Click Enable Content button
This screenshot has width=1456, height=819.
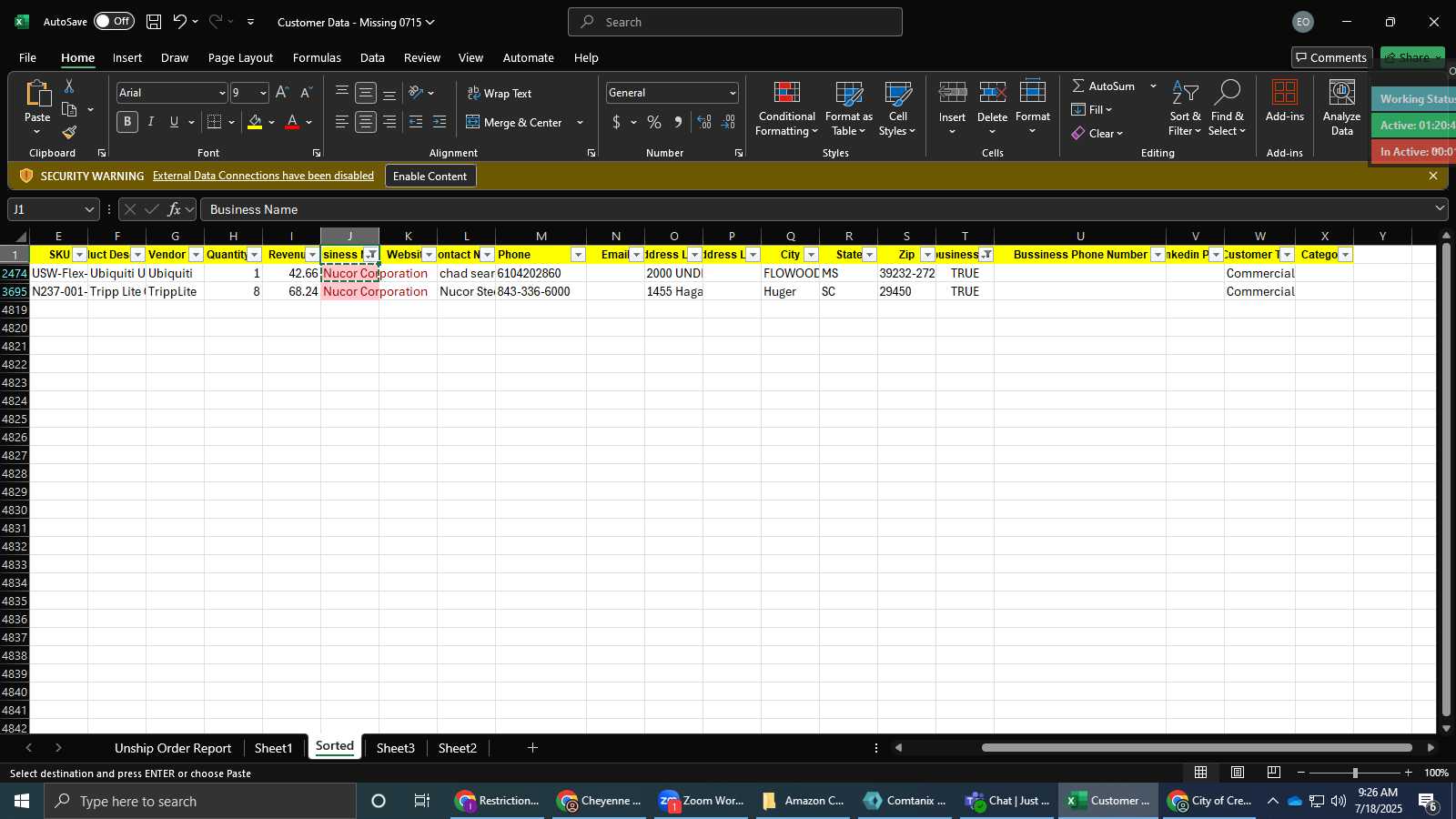coord(430,176)
